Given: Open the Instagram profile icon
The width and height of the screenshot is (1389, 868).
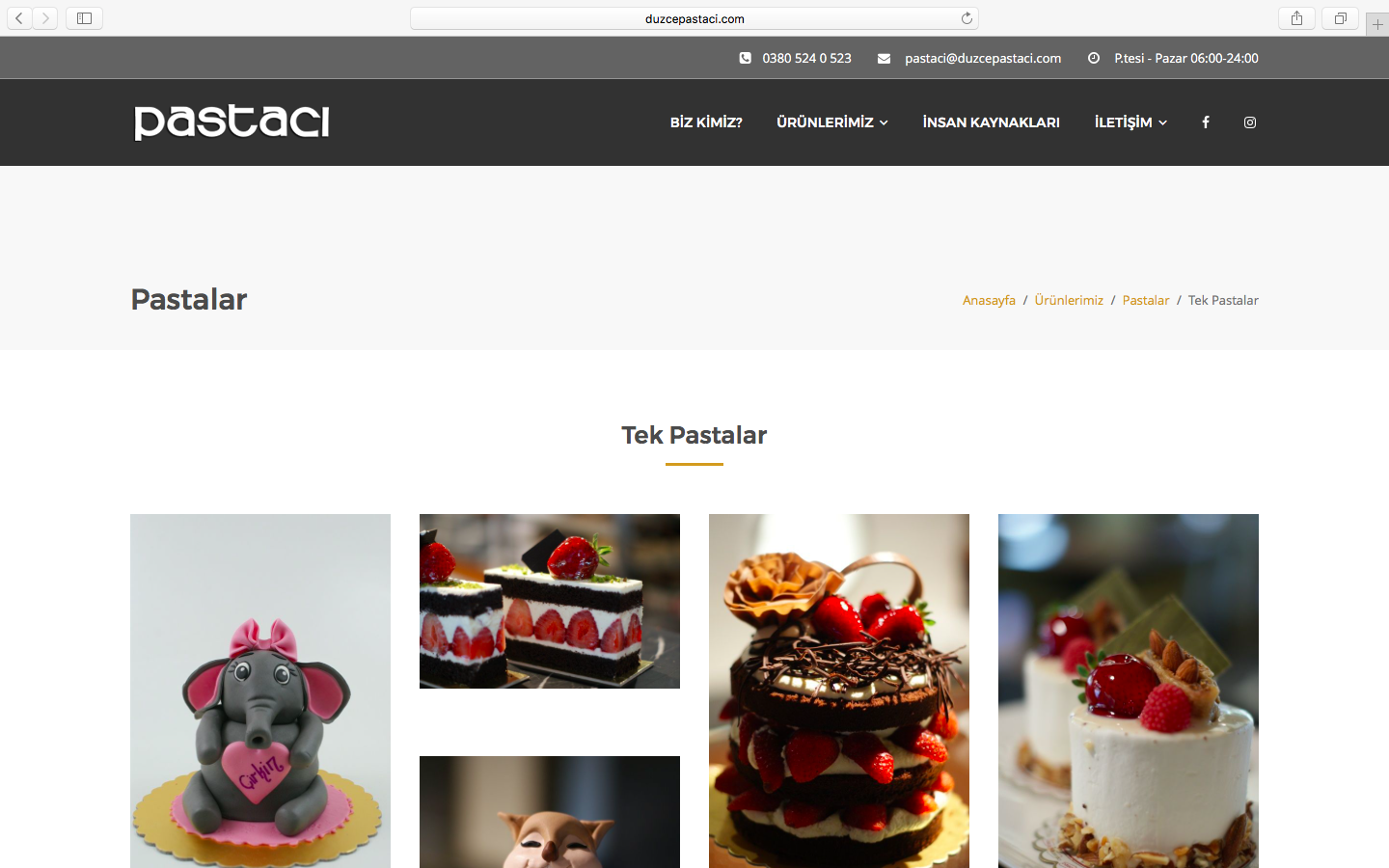Looking at the screenshot, I should point(1249,122).
